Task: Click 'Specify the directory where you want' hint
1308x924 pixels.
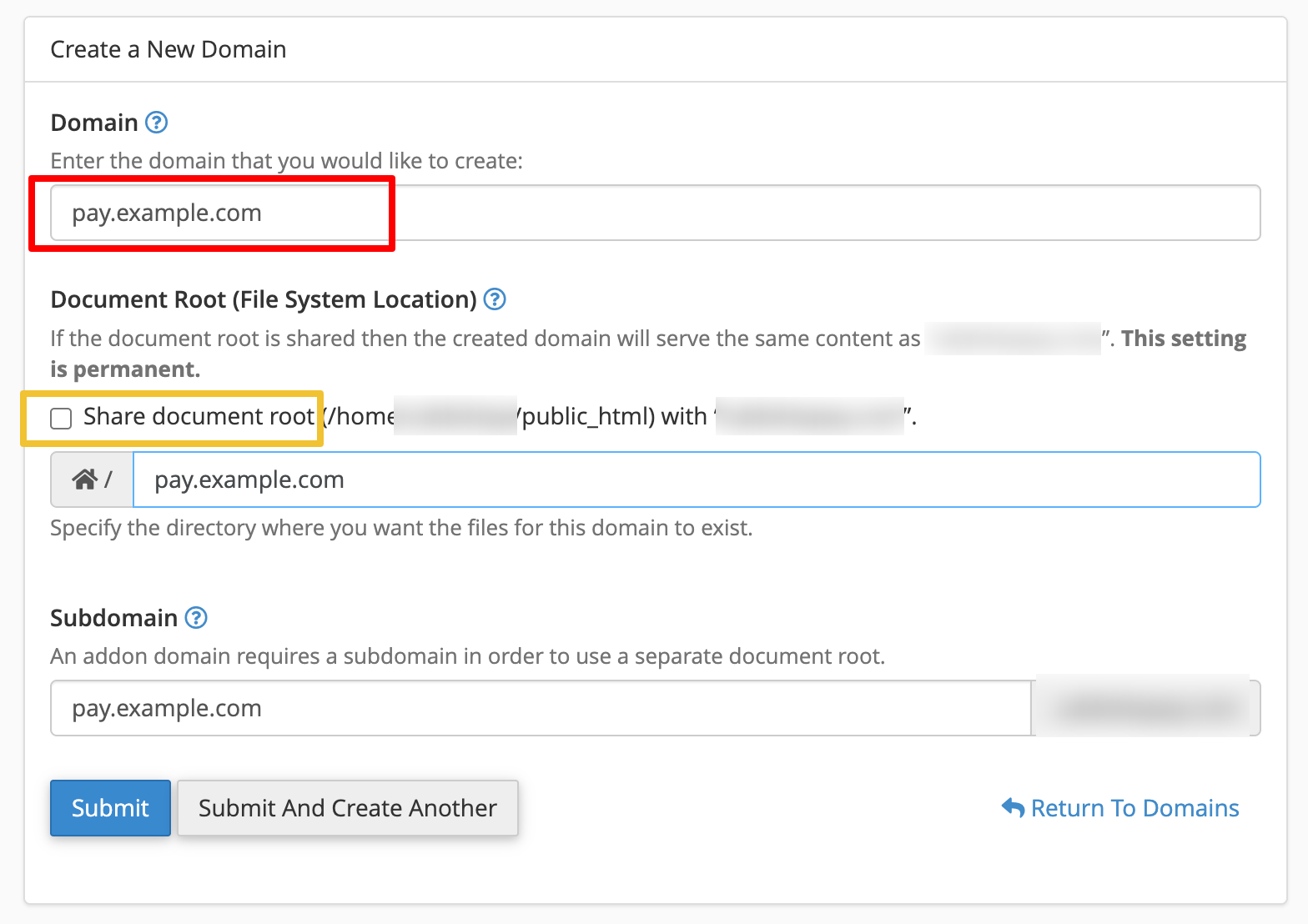Action: tap(401, 528)
